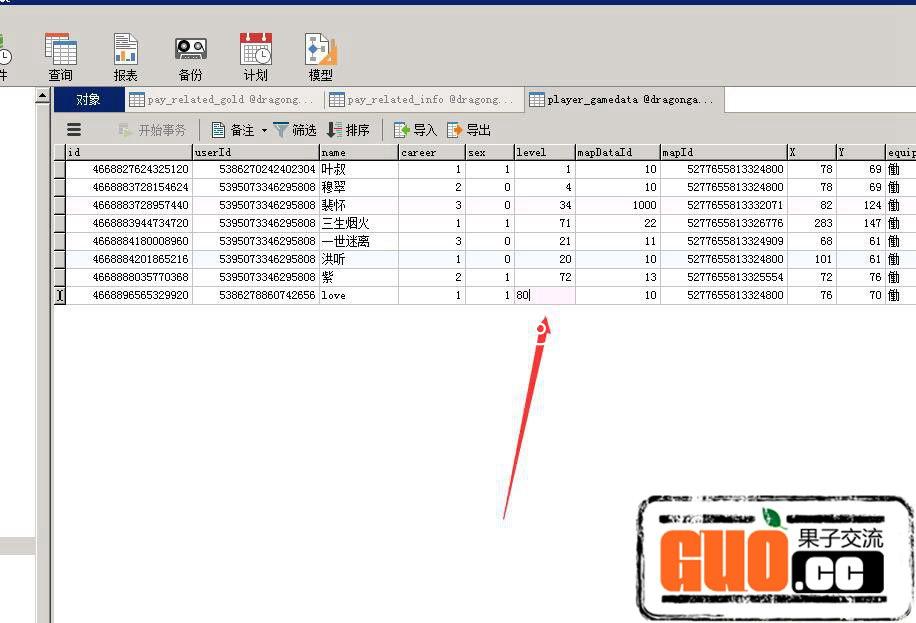Click the name cell containing 三生烟火

click(358, 223)
